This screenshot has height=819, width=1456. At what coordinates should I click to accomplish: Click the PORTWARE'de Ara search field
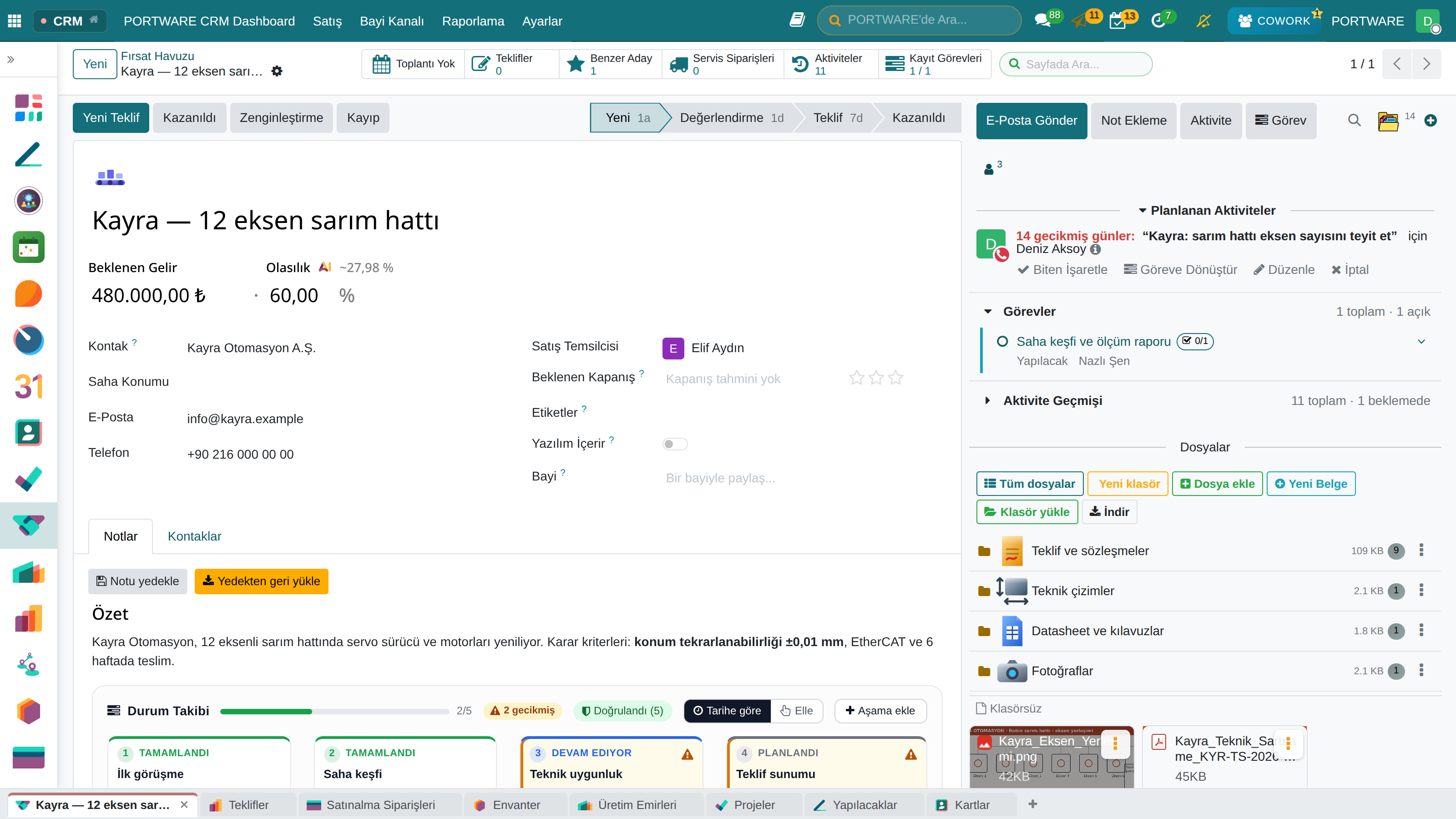919,20
